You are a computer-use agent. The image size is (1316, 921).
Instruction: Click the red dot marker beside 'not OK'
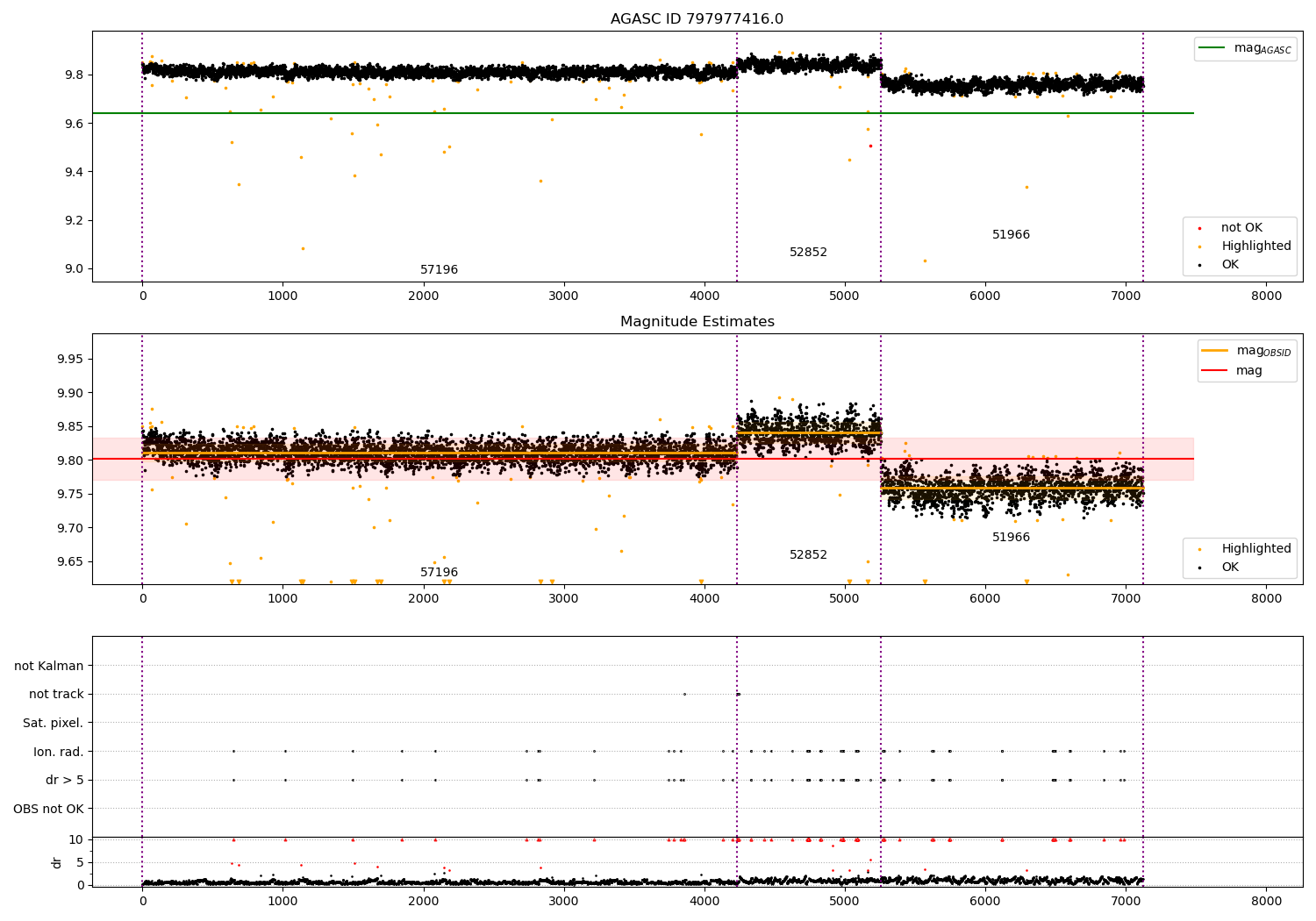1200,228
